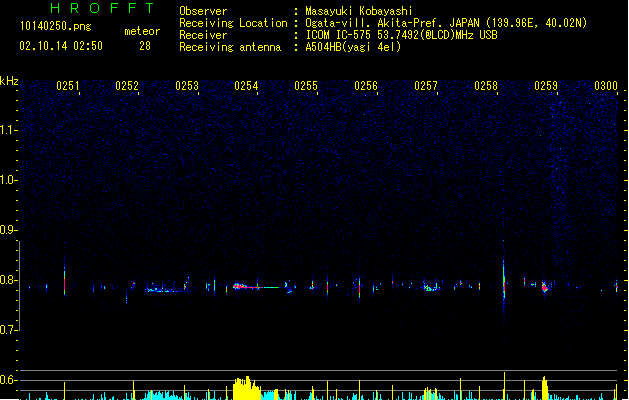Screen dimensions: 629x400
Task: Select the file name 10140250.png
Action: [x=56, y=26]
